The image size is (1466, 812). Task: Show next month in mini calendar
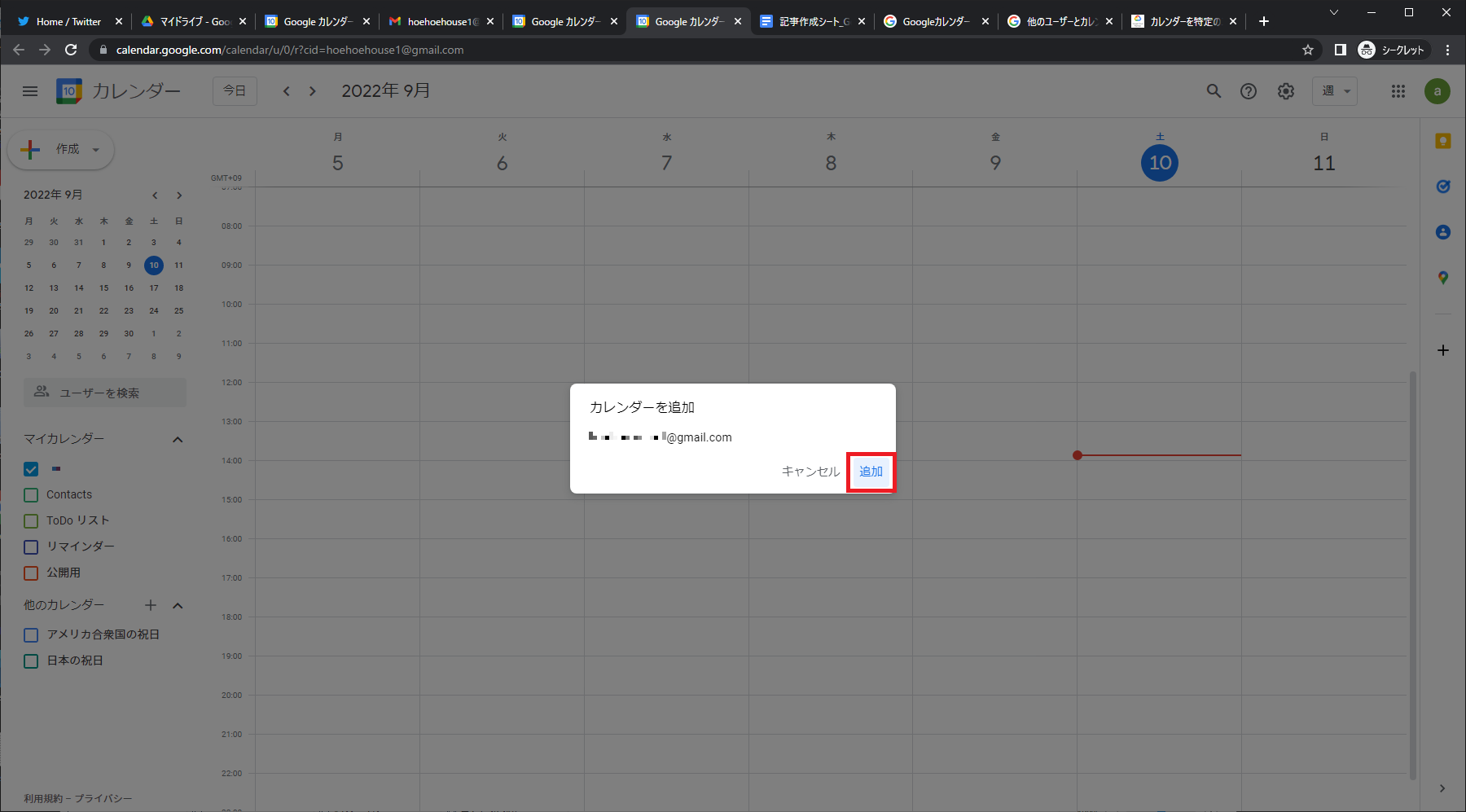pos(179,195)
